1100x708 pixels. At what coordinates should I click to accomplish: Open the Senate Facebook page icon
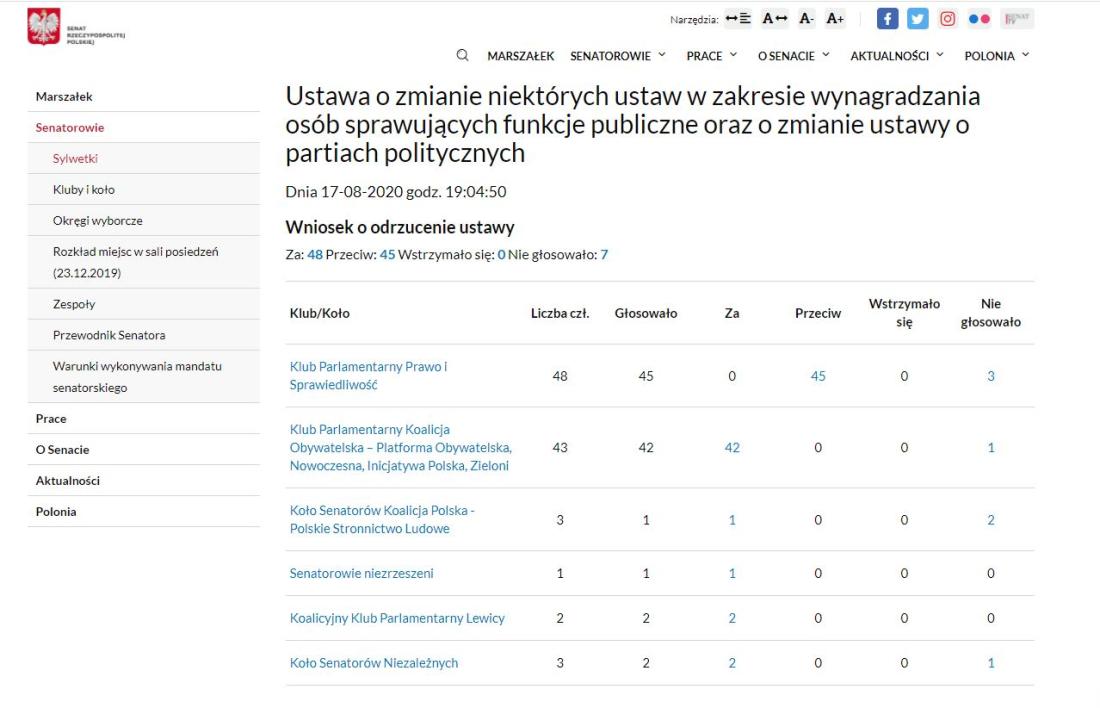tap(887, 19)
